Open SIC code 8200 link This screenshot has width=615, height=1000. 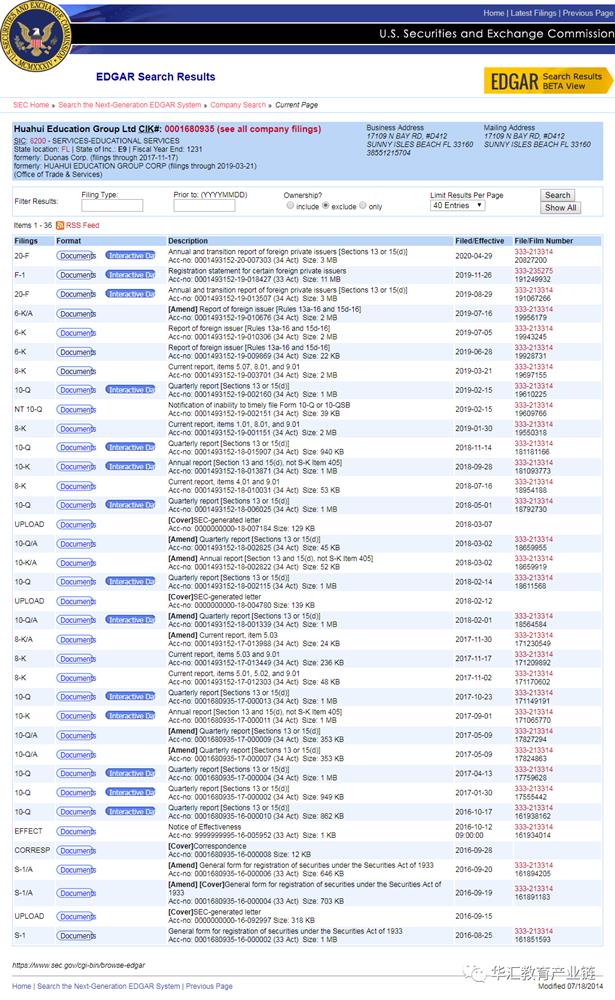[x=38, y=140]
